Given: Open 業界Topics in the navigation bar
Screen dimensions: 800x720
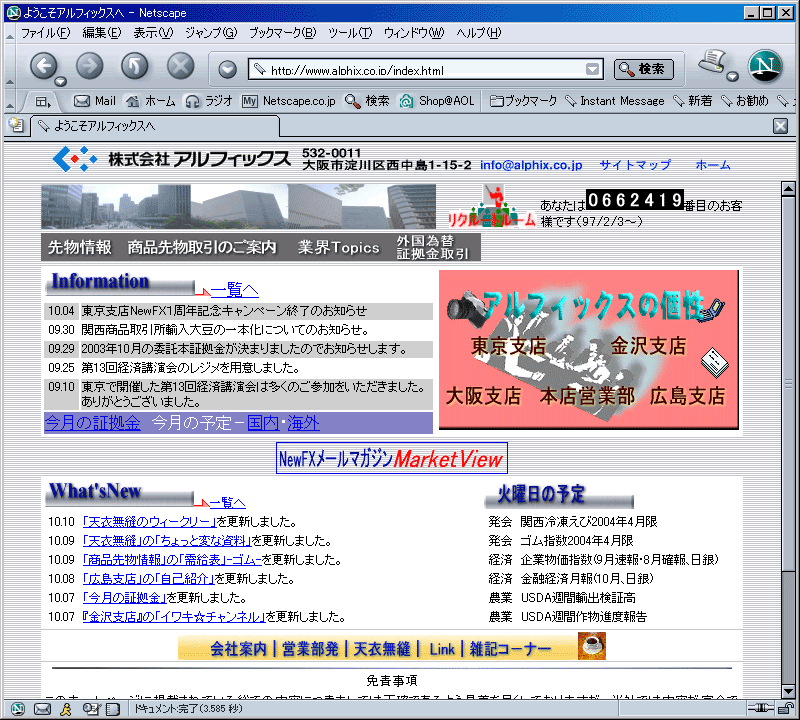Looking at the screenshot, I should tap(338, 247).
